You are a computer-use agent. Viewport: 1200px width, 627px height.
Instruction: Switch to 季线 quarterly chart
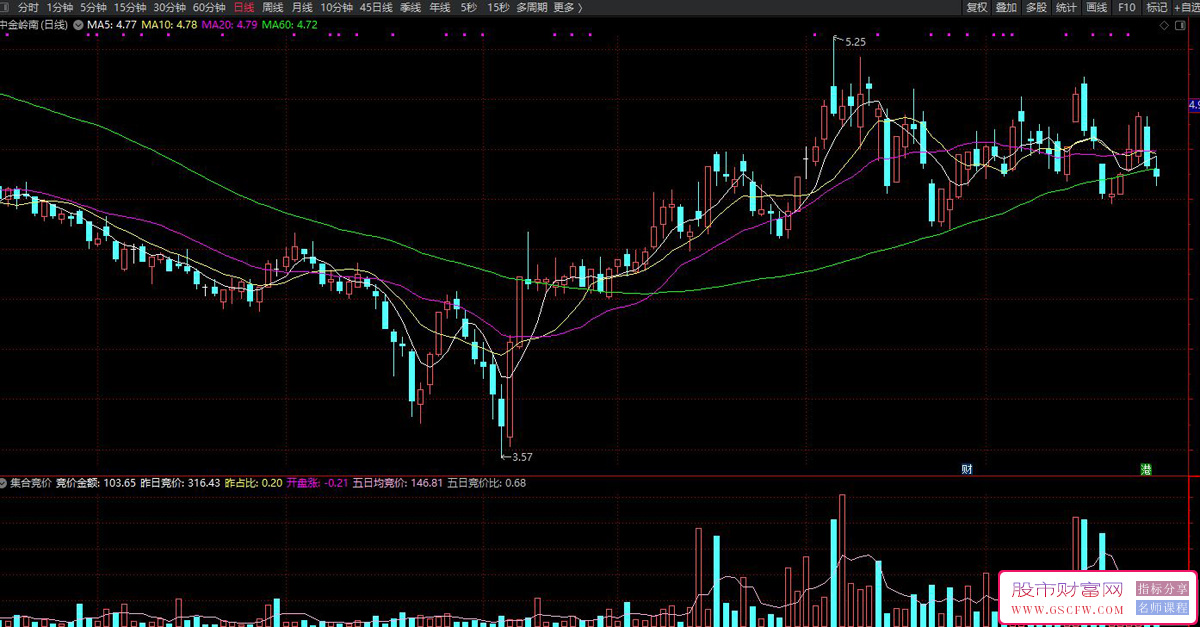[410, 7]
